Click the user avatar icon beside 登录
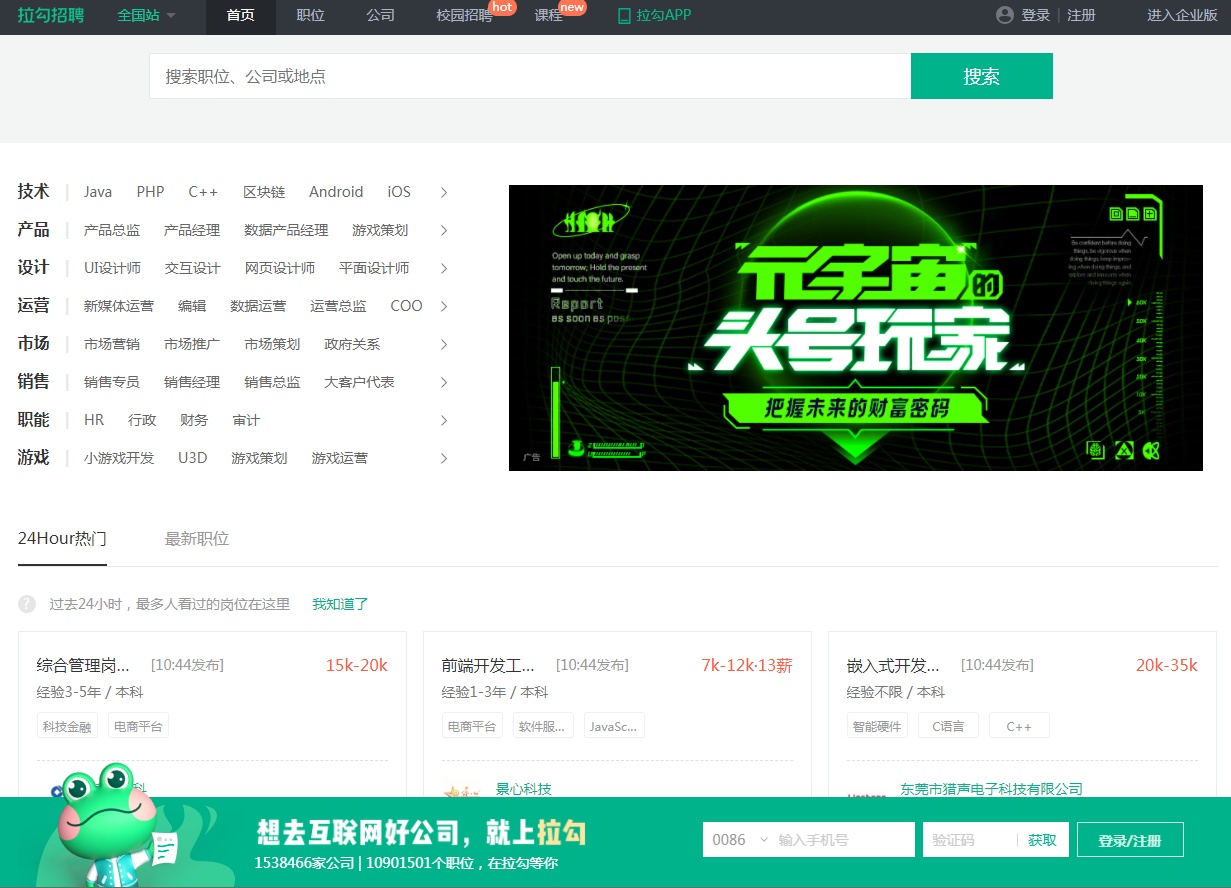The height and width of the screenshot is (888, 1231). pos(1005,15)
